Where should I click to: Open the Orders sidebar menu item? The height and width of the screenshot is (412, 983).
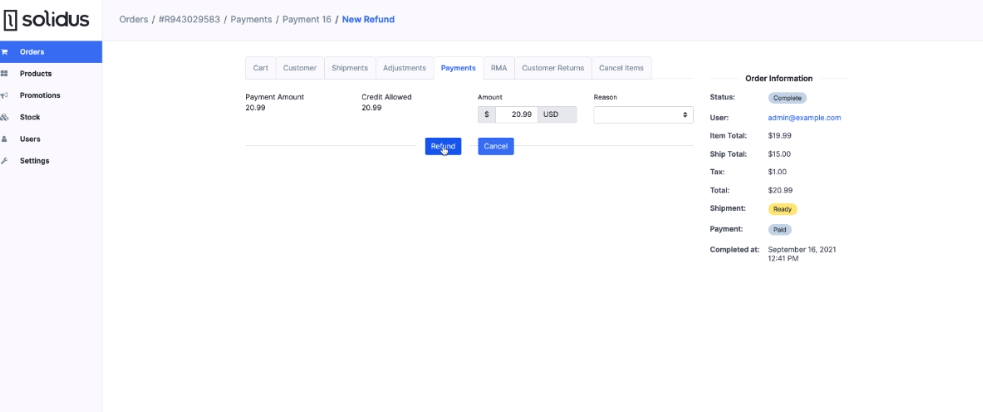[x=51, y=52]
